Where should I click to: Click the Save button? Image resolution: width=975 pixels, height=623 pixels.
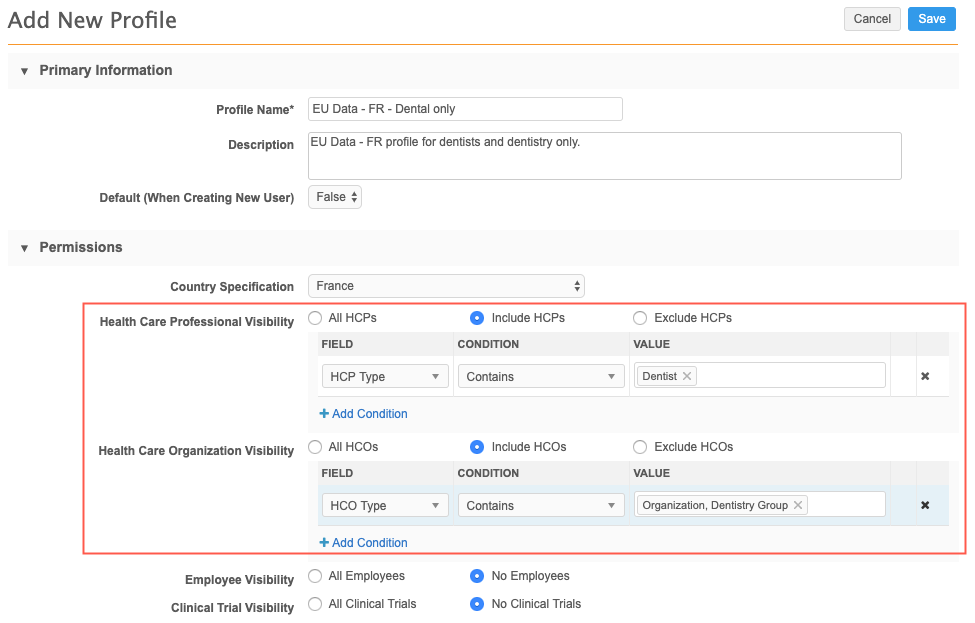click(931, 19)
